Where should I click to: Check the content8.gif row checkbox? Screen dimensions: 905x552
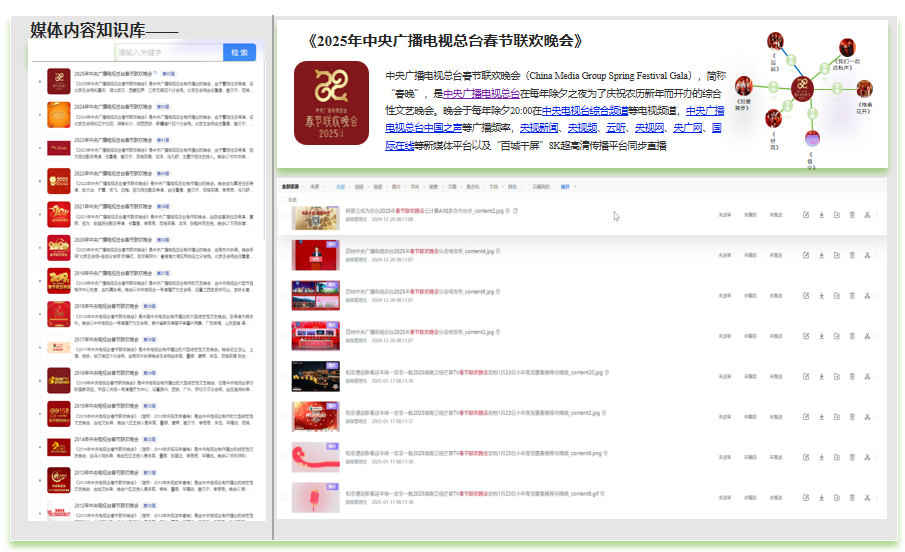(x=283, y=498)
